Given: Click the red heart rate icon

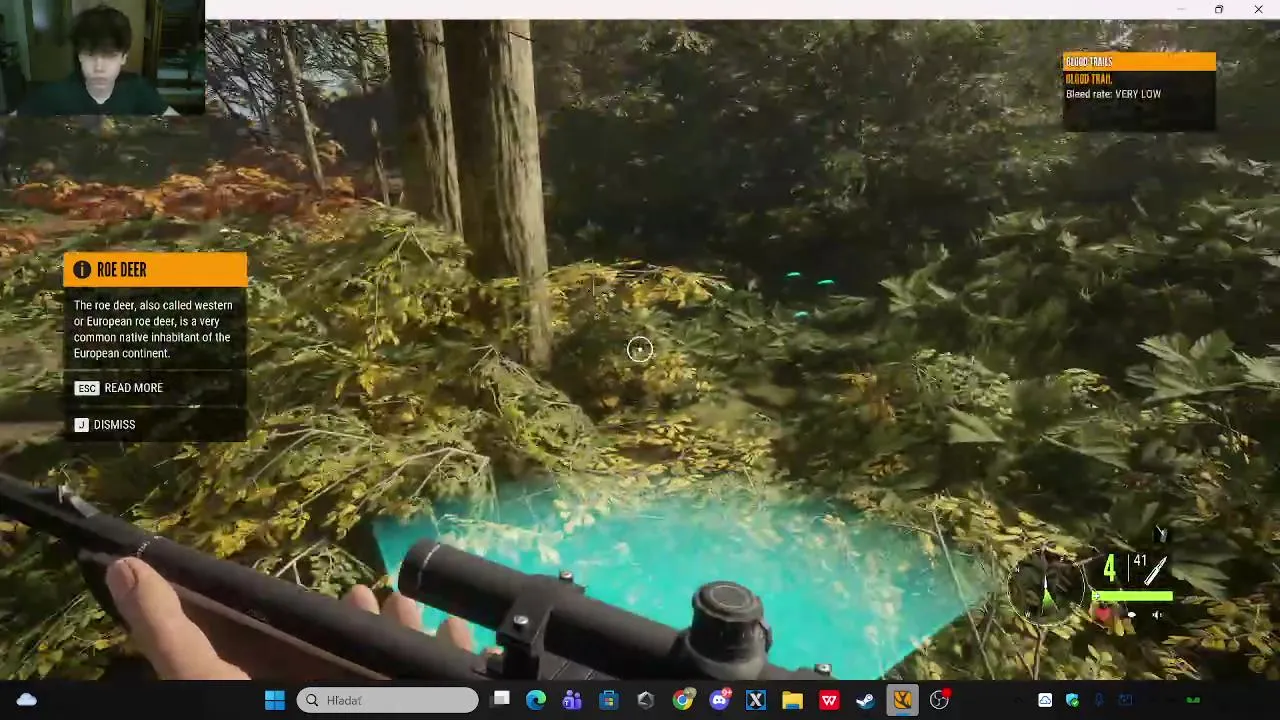Looking at the screenshot, I should click(x=1104, y=614).
